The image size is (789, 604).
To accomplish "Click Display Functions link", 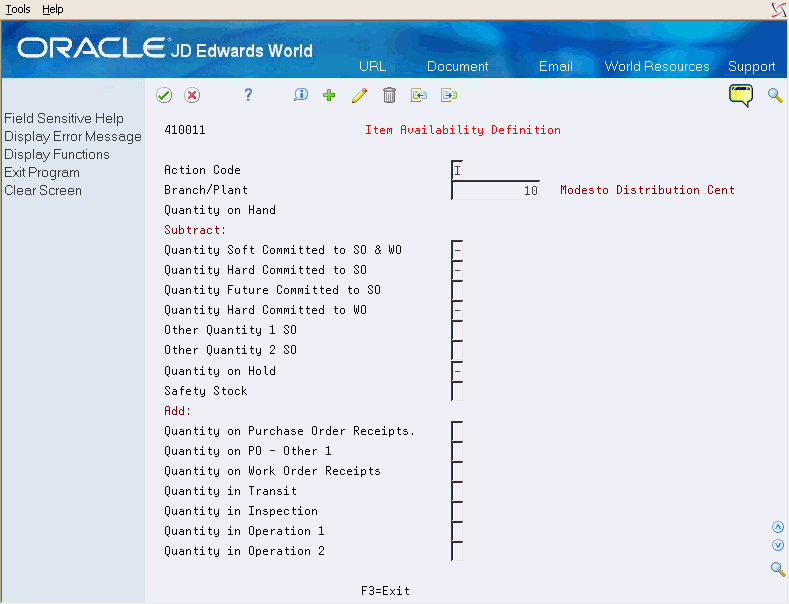I will [57, 155].
